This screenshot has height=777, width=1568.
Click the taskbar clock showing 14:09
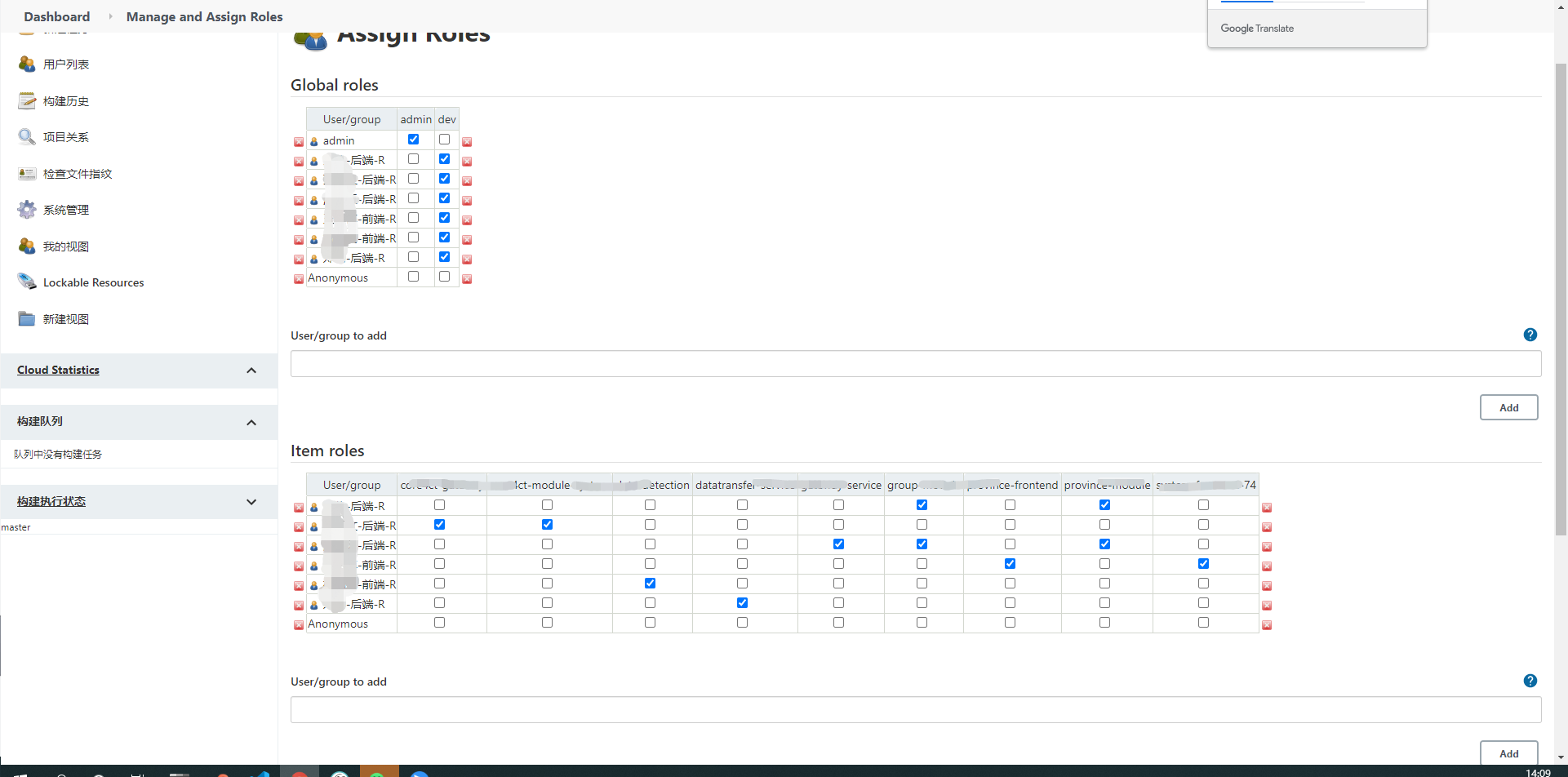tap(1538, 772)
